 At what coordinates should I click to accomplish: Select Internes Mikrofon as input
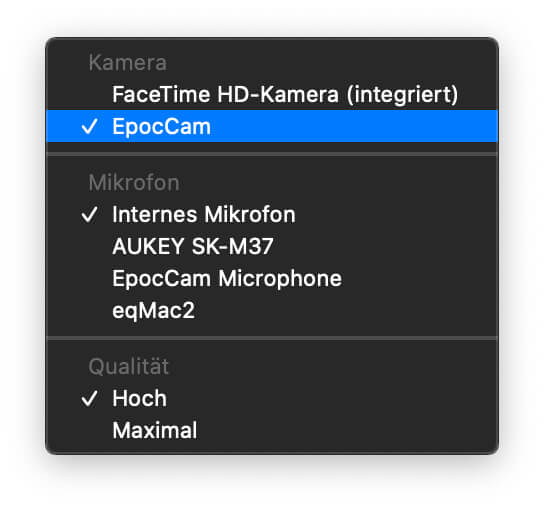[x=272, y=214]
